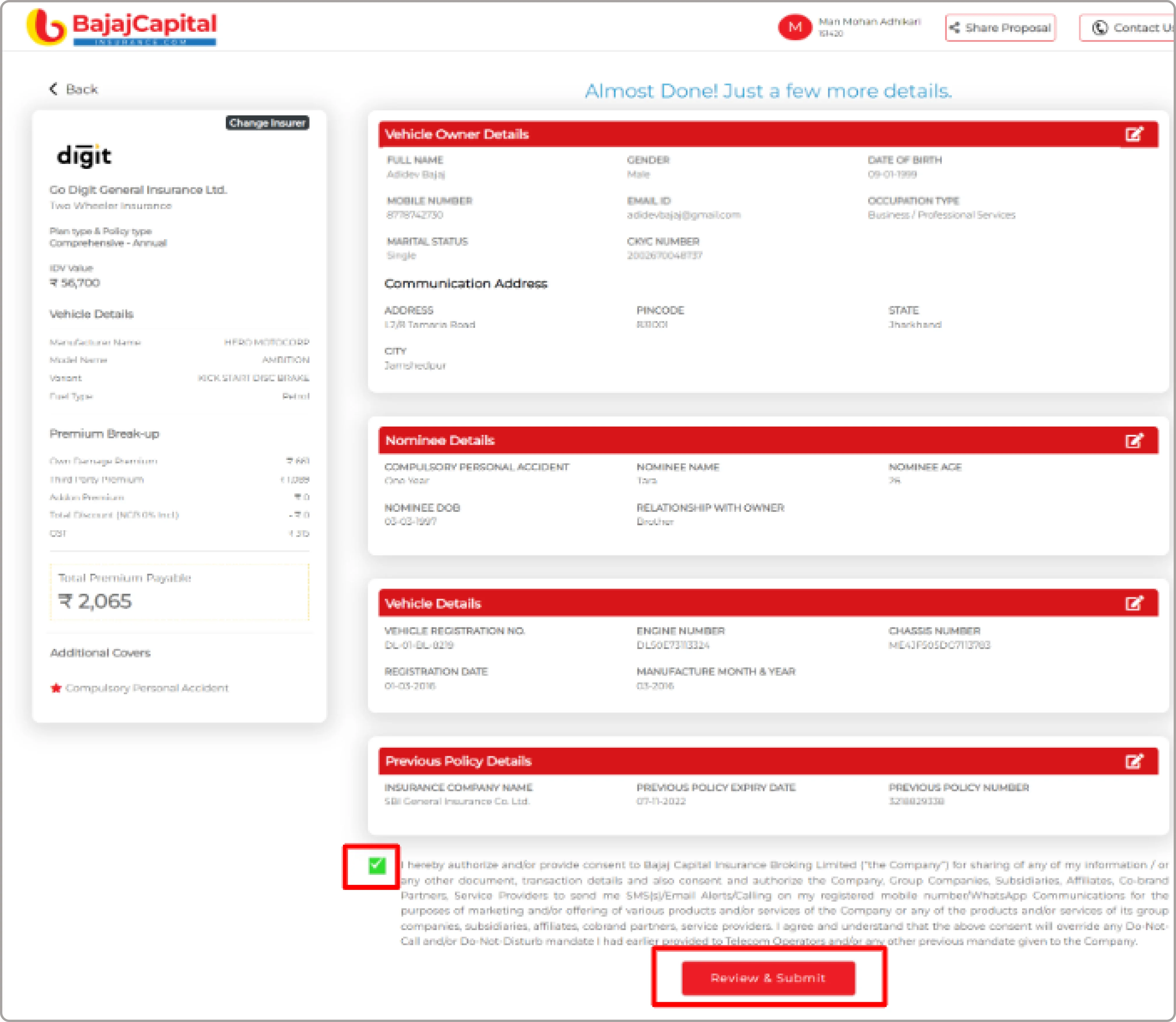Click the Compulsory Personal Accident star icon
1176x1022 pixels.
55,688
